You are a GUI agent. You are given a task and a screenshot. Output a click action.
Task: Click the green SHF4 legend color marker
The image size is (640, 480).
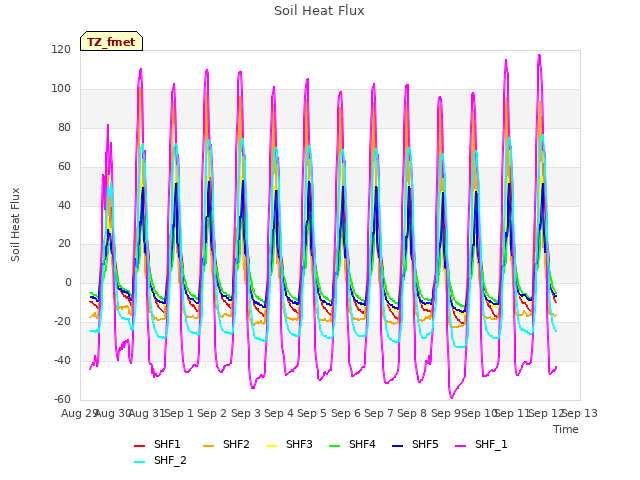(335, 446)
